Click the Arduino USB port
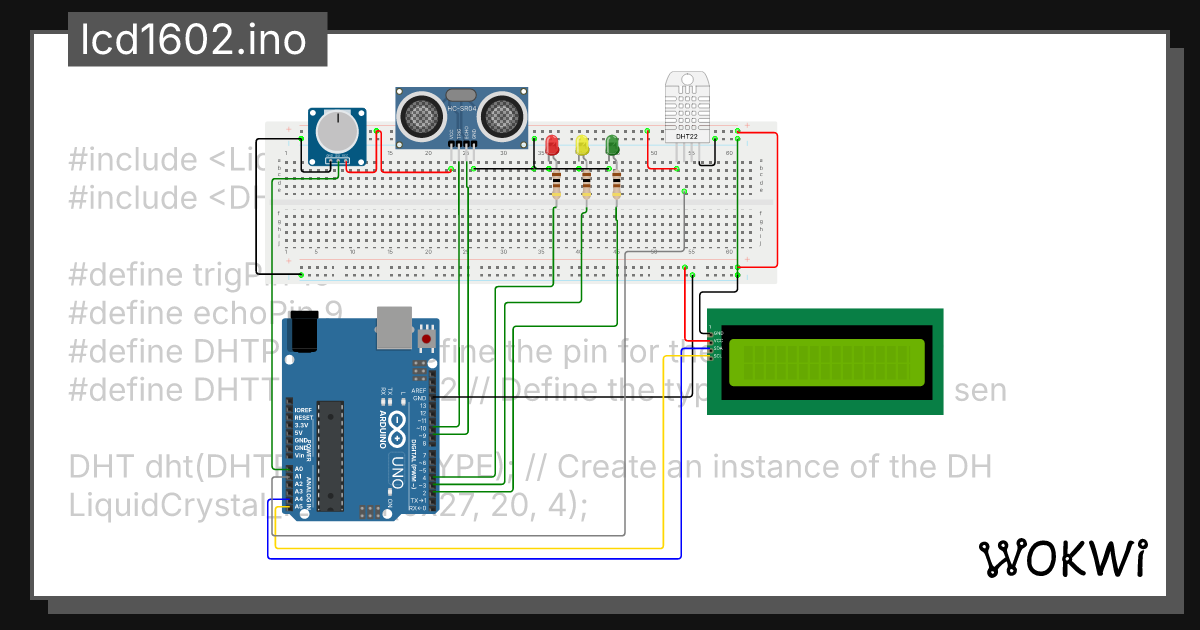Image resolution: width=1200 pixels, height=630 pixels. click(x=393, y=327)
